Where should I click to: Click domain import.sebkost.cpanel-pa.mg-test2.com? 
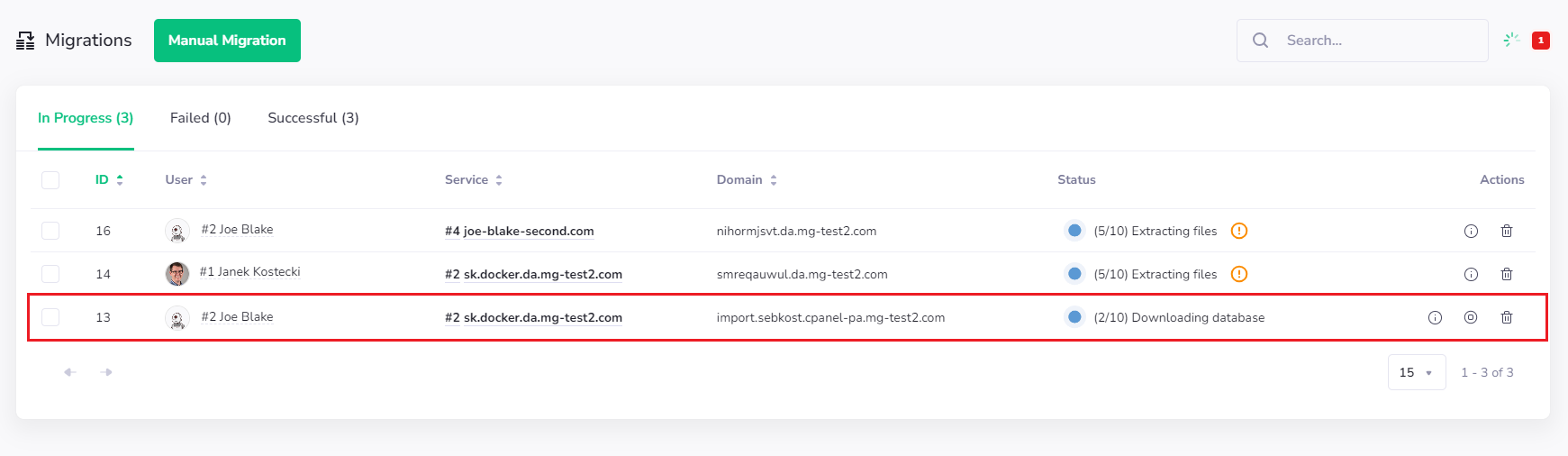coord(830,317)
